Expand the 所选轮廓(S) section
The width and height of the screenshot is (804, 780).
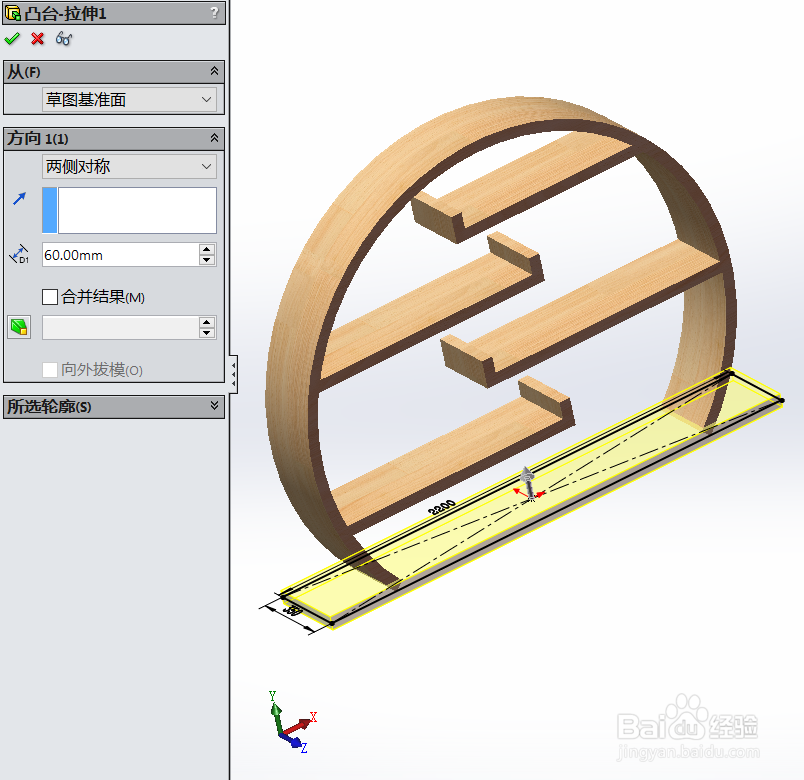pyautogui.click(x=213, y=407)
